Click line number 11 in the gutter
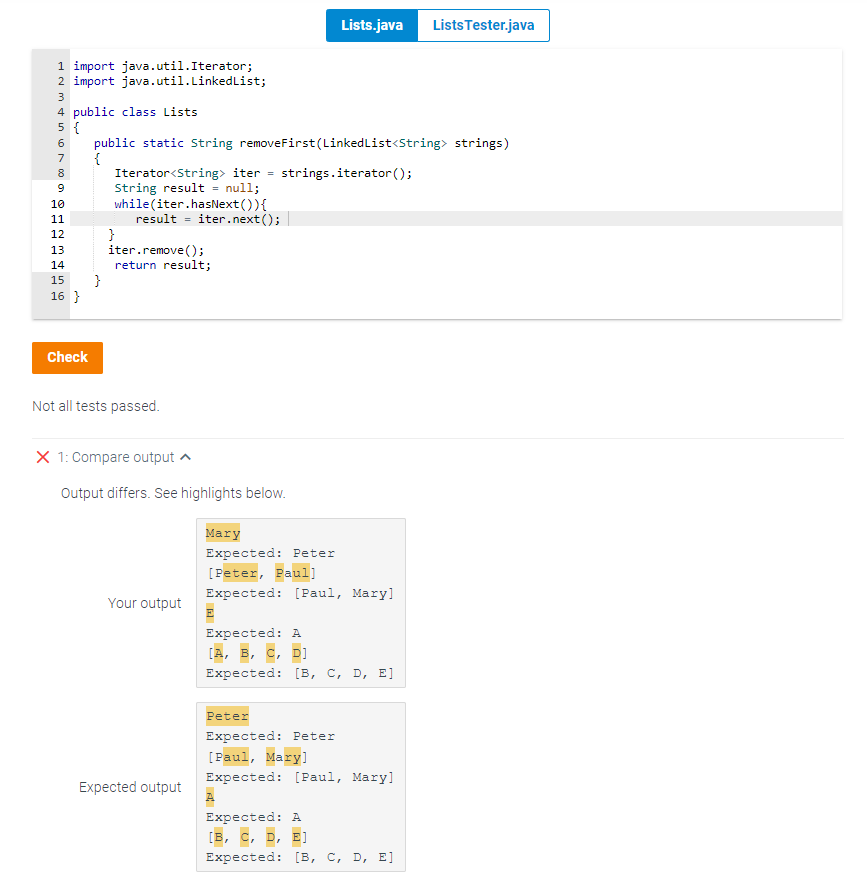Screen dimensions: 867x892 [57, 219]
